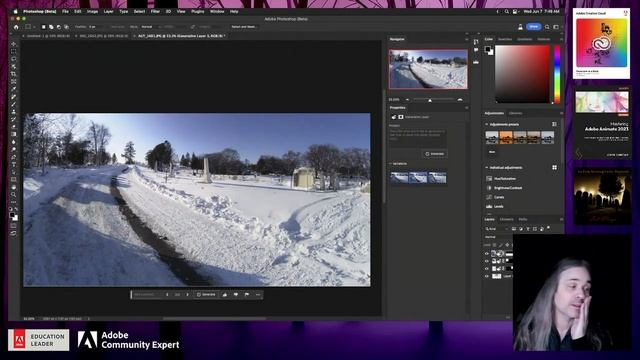Click zoom in icon in Navigator panel
The height and width of the screenshot is (360, 640).
(x=460, y=100)
